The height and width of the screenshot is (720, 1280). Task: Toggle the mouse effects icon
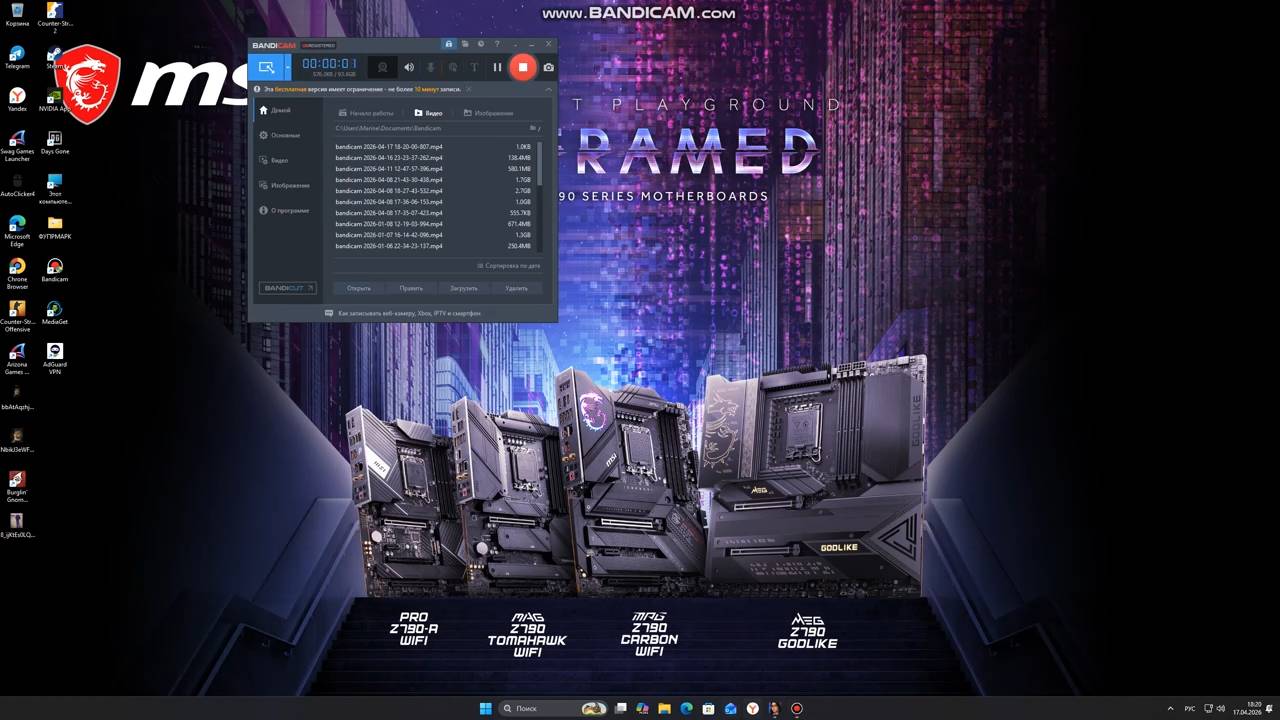coord(453,67)
